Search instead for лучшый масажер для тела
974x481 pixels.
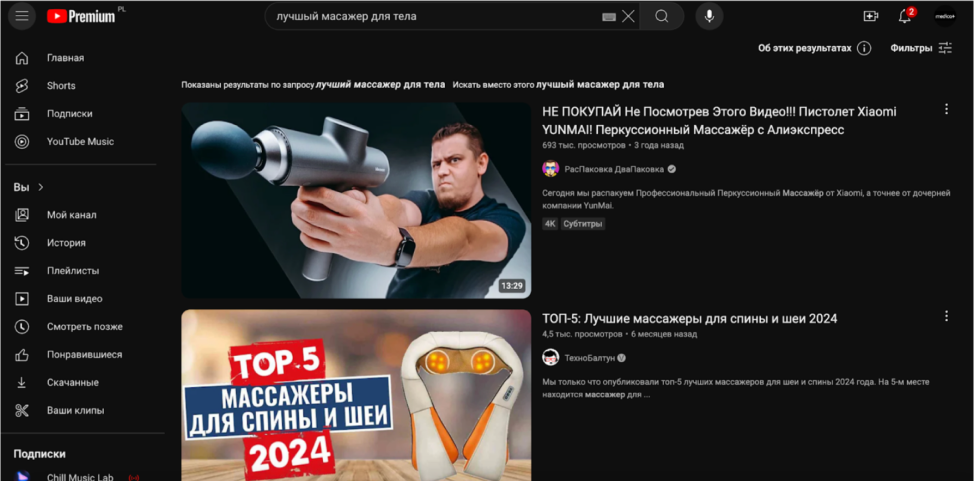tap(600, 85)
